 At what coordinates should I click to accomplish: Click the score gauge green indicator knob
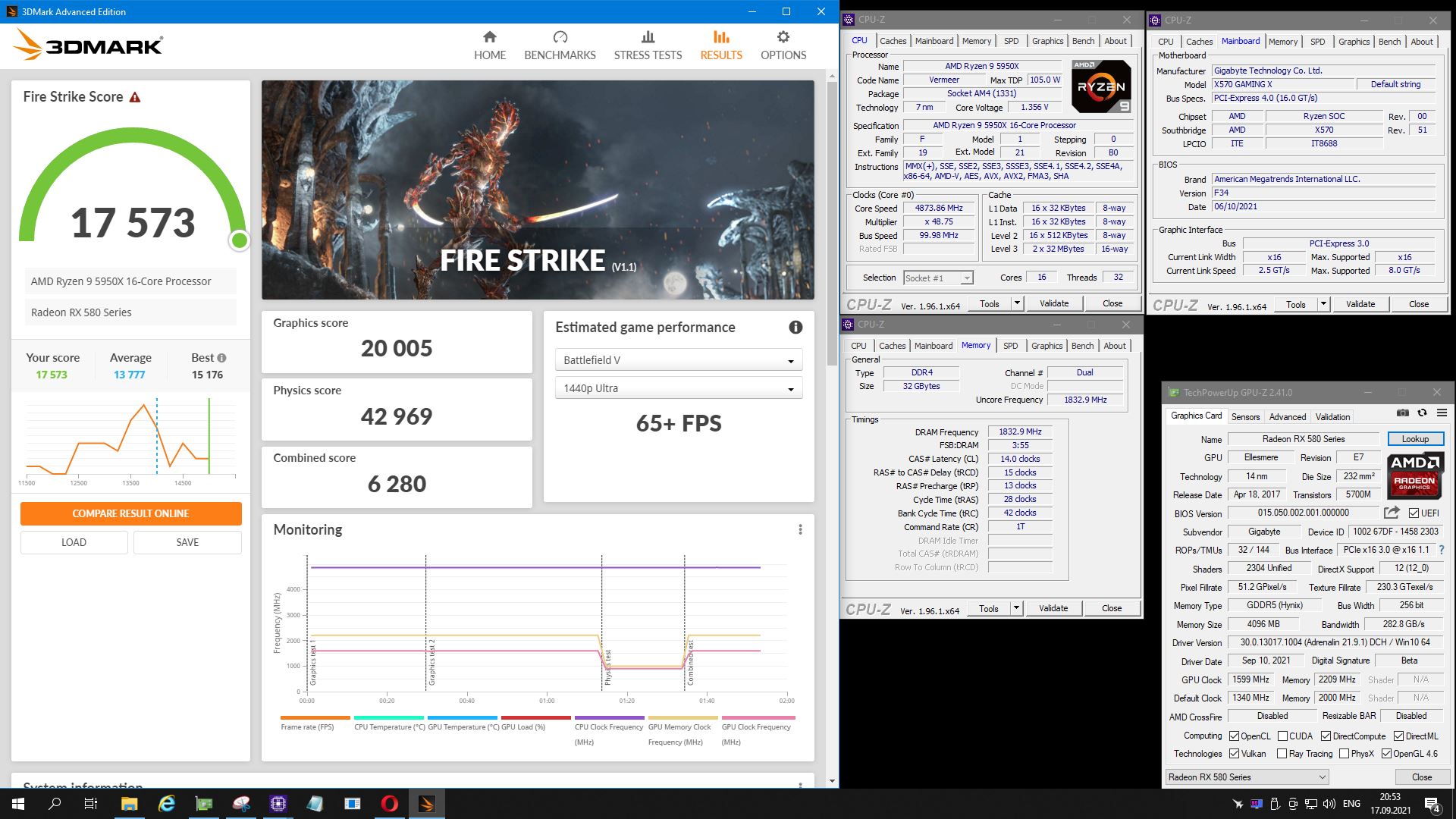tap(240, 241)
